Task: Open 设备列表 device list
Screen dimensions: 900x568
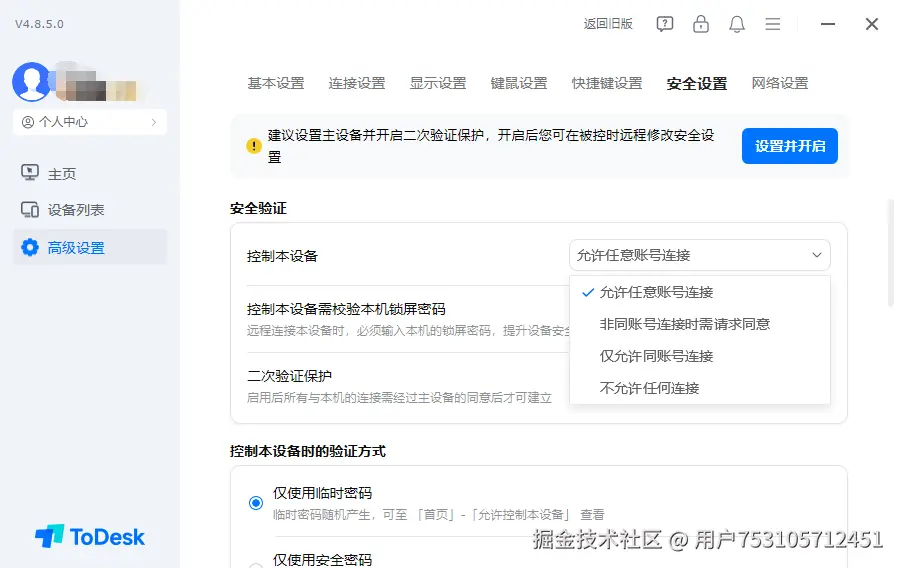Action: pos(76,210)
